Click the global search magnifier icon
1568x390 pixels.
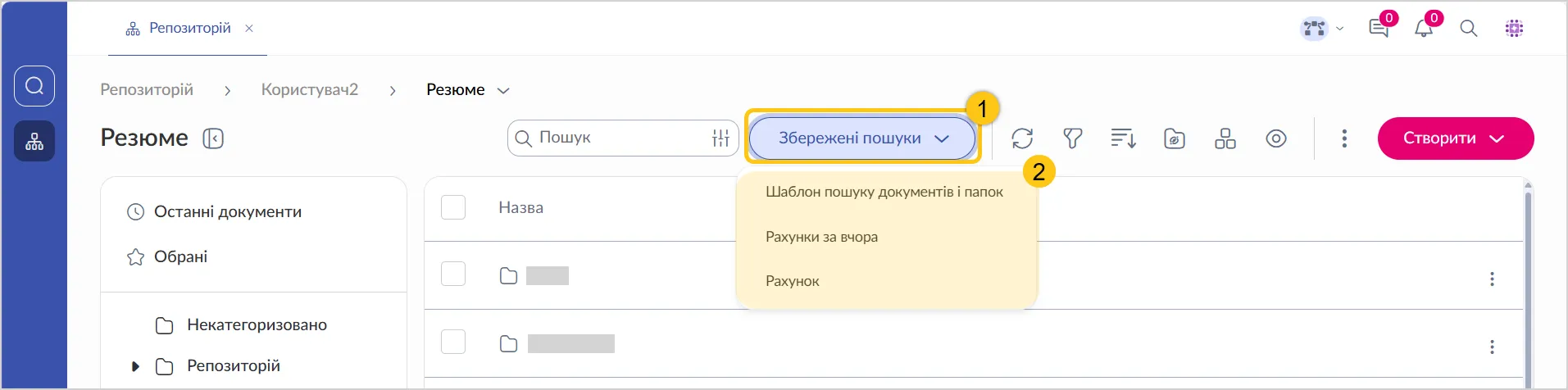(1469, 29)
